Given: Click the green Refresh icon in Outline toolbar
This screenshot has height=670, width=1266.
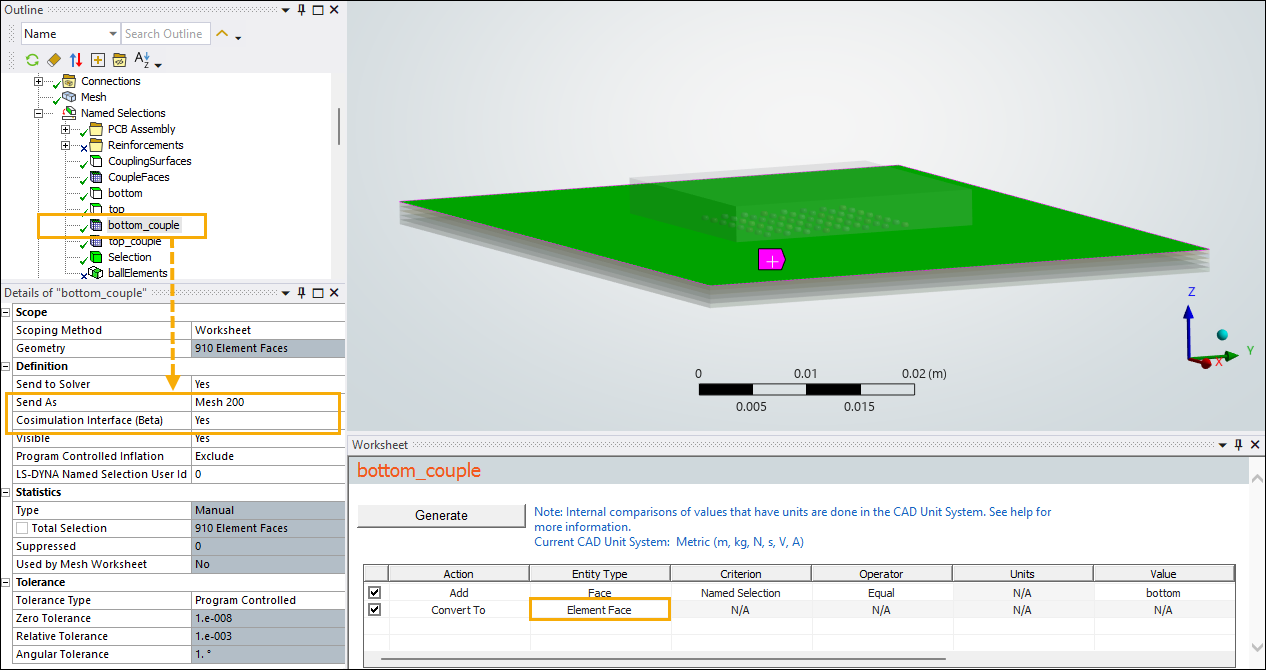Looking at the screenshot, I should coord(32,60).
